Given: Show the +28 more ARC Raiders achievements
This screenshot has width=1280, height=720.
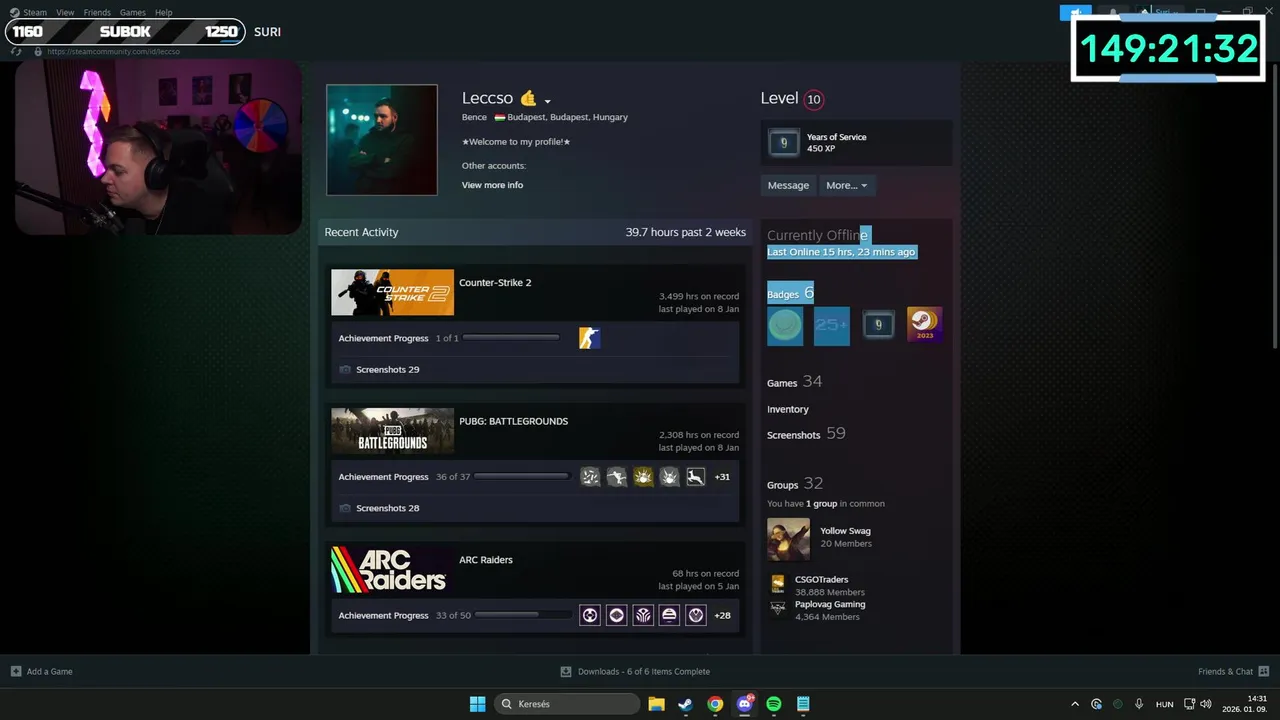Looking at the screenshot, I should coord(722,616).
